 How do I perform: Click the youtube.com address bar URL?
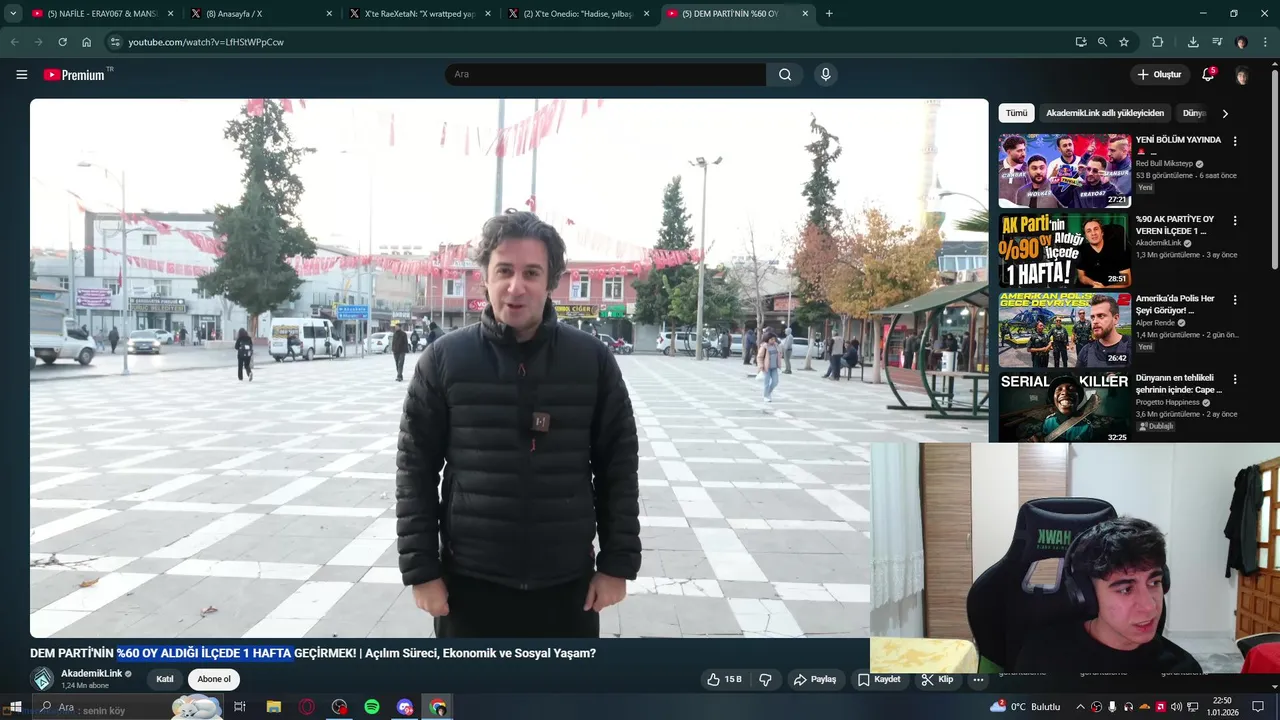[206, 42]
